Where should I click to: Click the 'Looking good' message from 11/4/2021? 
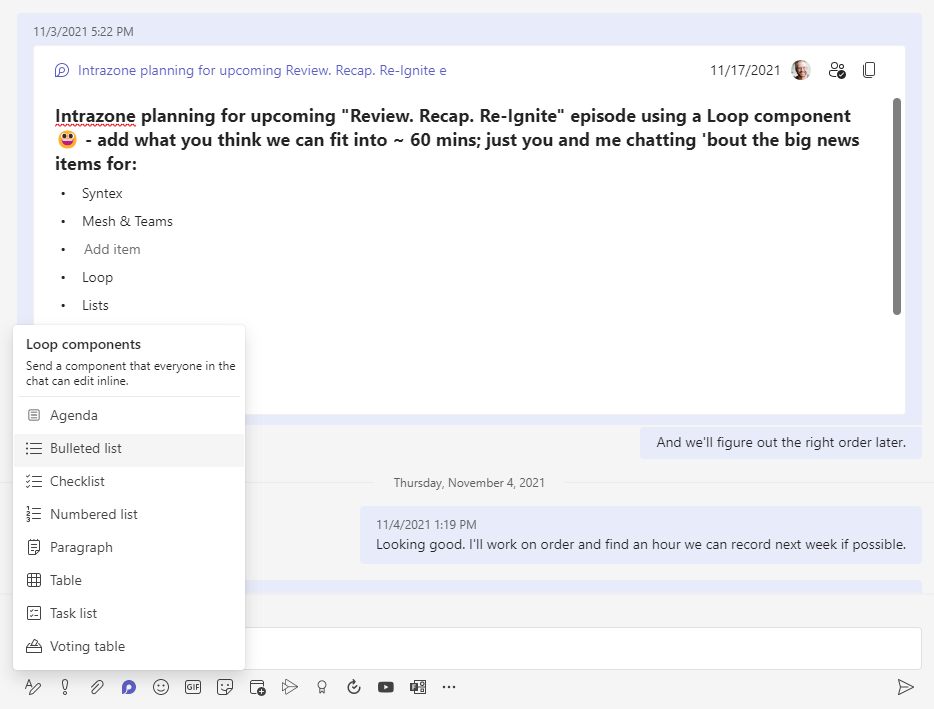click(641, 535)
